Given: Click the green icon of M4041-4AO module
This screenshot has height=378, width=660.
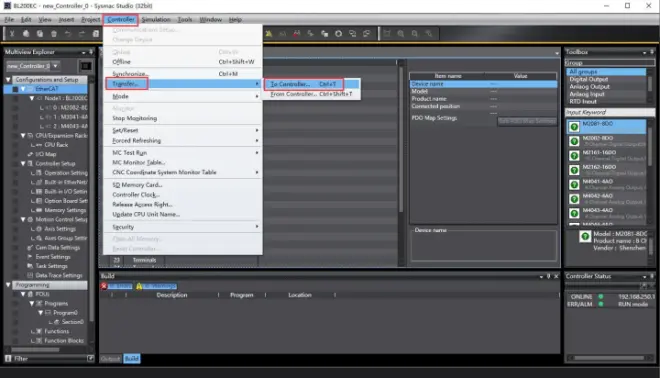Looking at the screenshot, I should click(574, 184).
